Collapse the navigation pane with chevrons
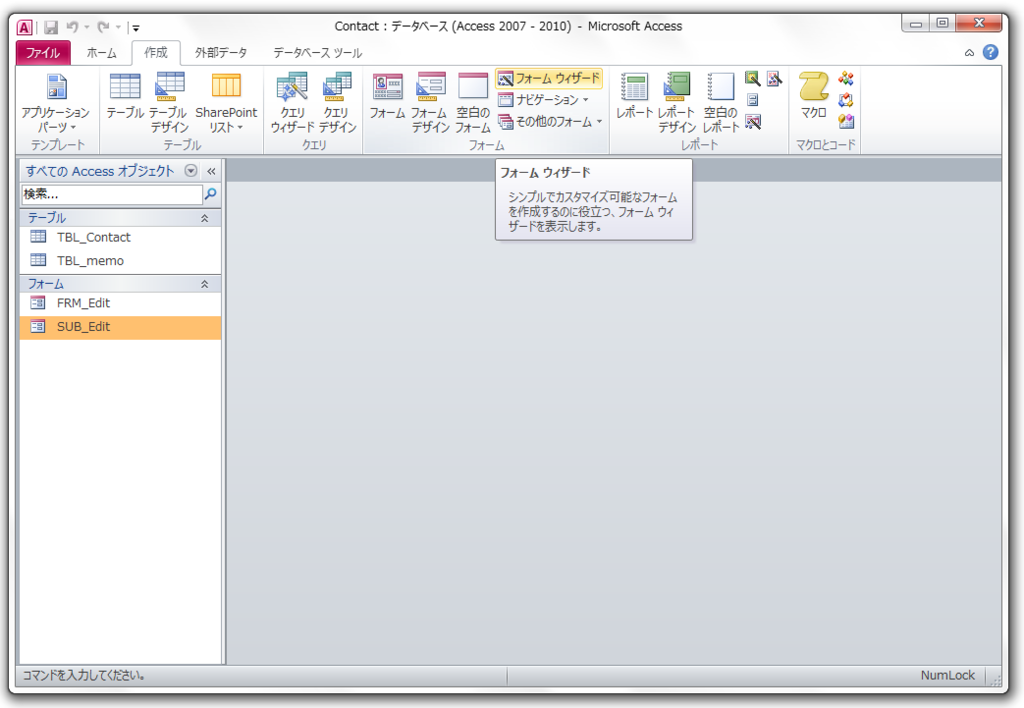 click(211, 171)
